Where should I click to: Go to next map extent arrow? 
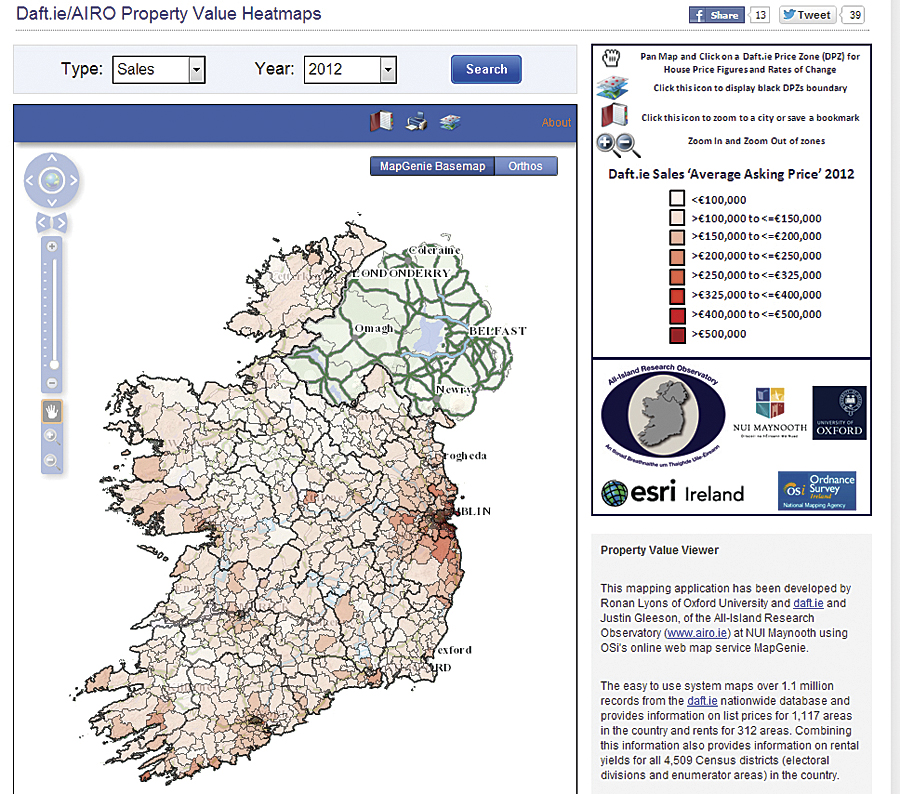(61, 222)
